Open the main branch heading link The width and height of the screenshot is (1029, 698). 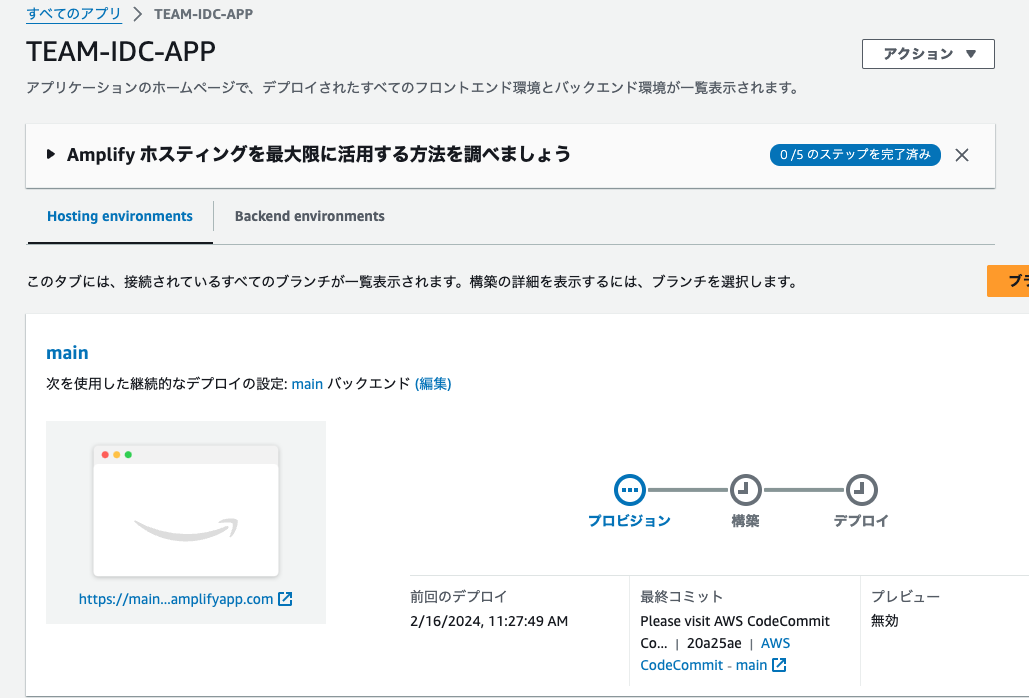pos(67,353)
